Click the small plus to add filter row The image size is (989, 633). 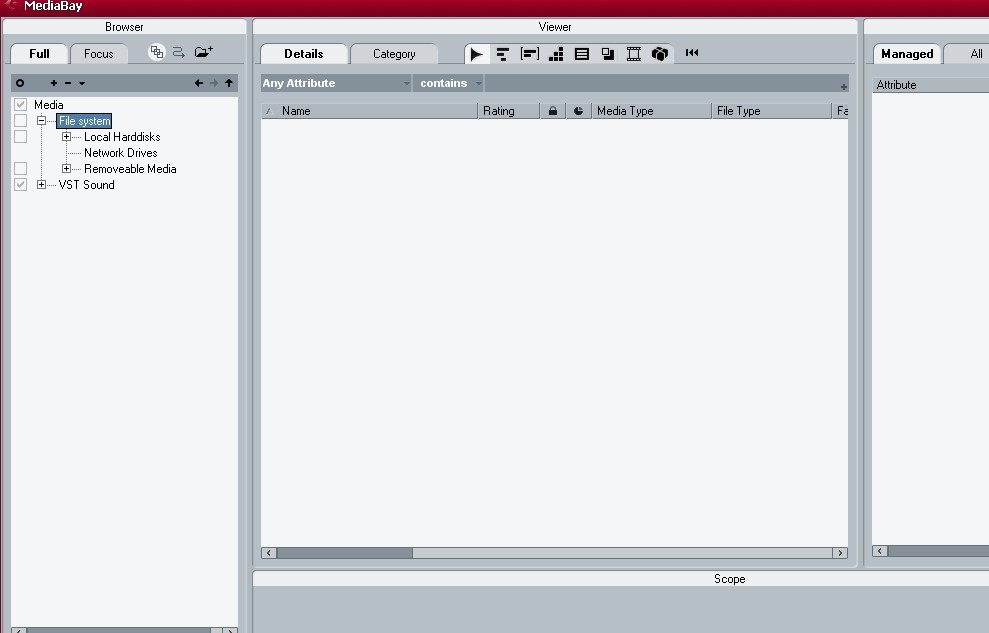tap(843, 87)
